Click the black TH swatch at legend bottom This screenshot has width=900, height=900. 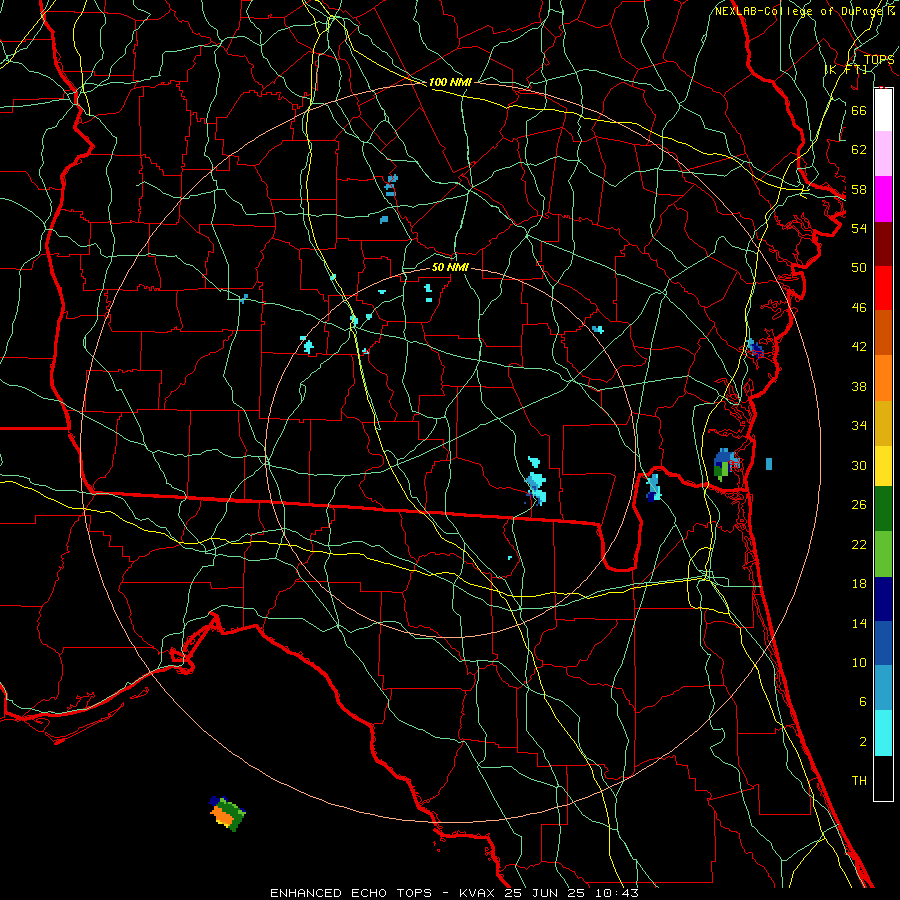point(883,778)
